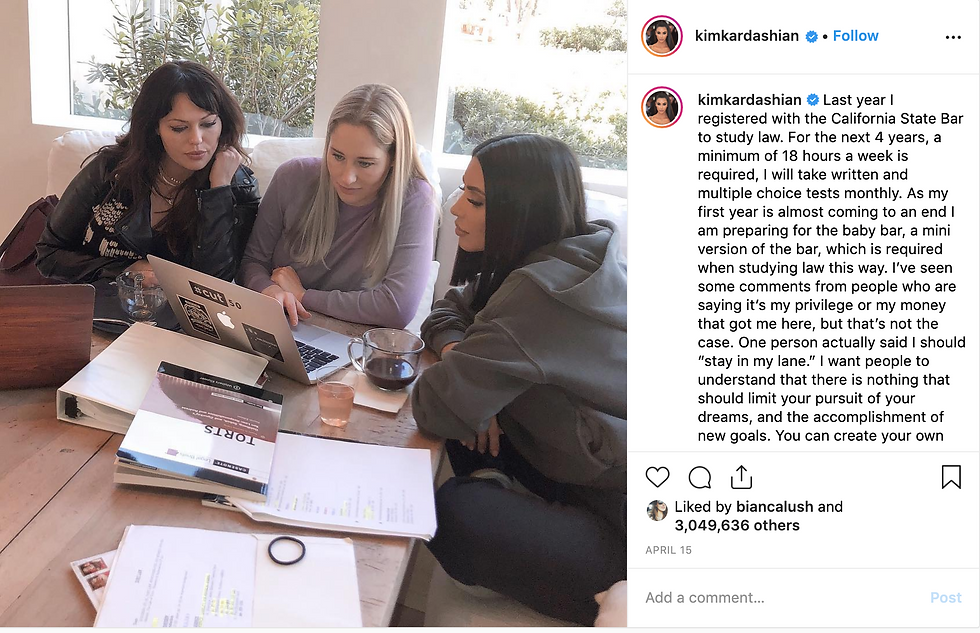The image size is (980, 633).
Task: Follow the kimkardashian account
Action: (x=856, y=36)
